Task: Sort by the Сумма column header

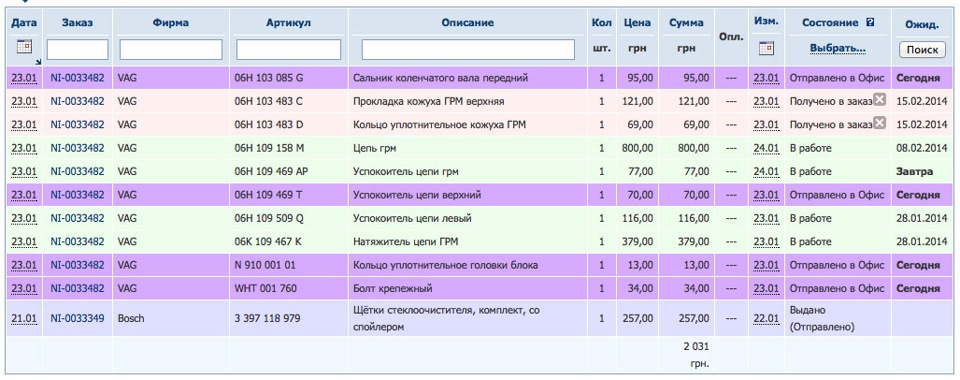Action: pyautogui.click(x=686, y=23)
